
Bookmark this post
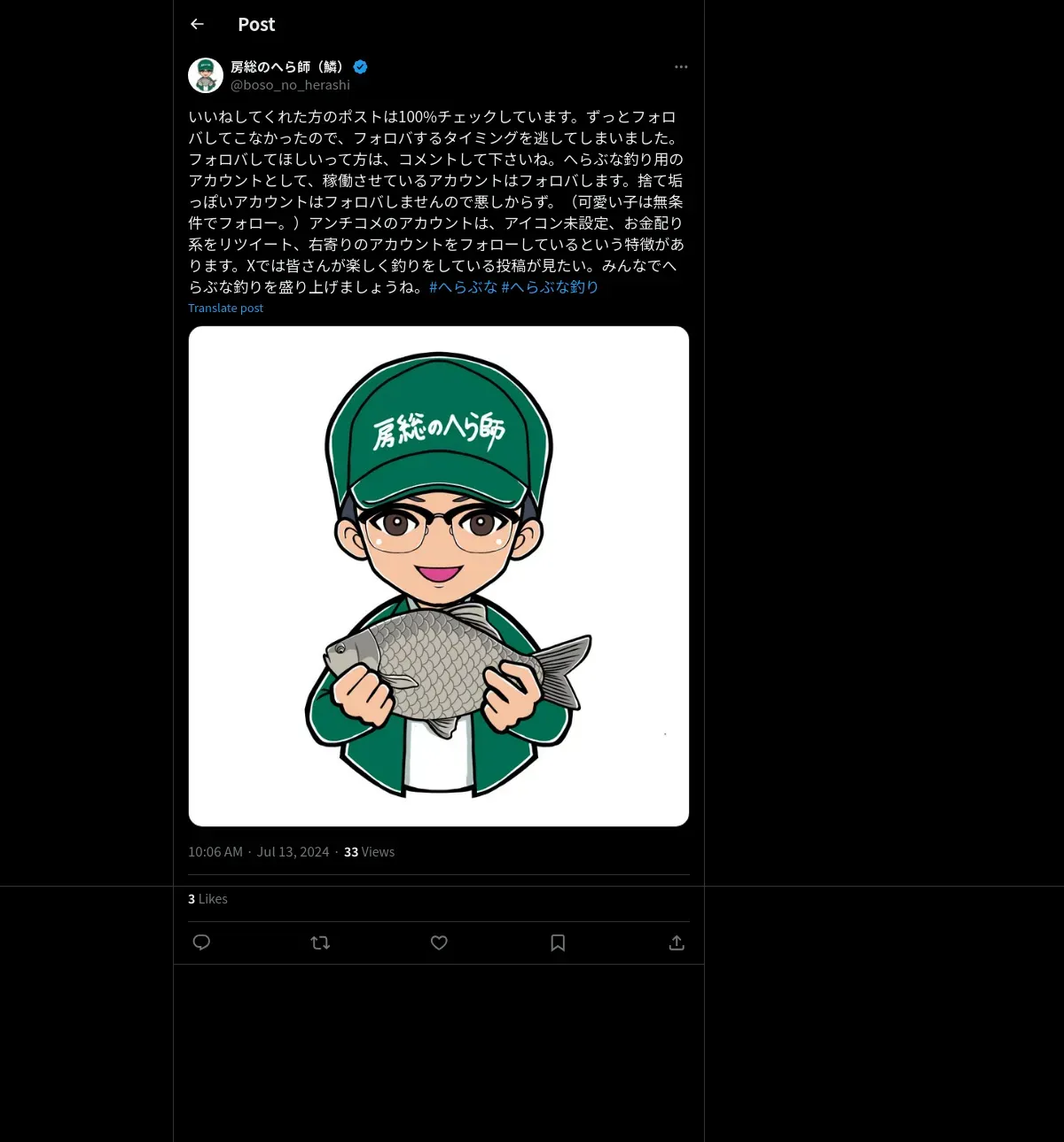(x=558, y=943)
